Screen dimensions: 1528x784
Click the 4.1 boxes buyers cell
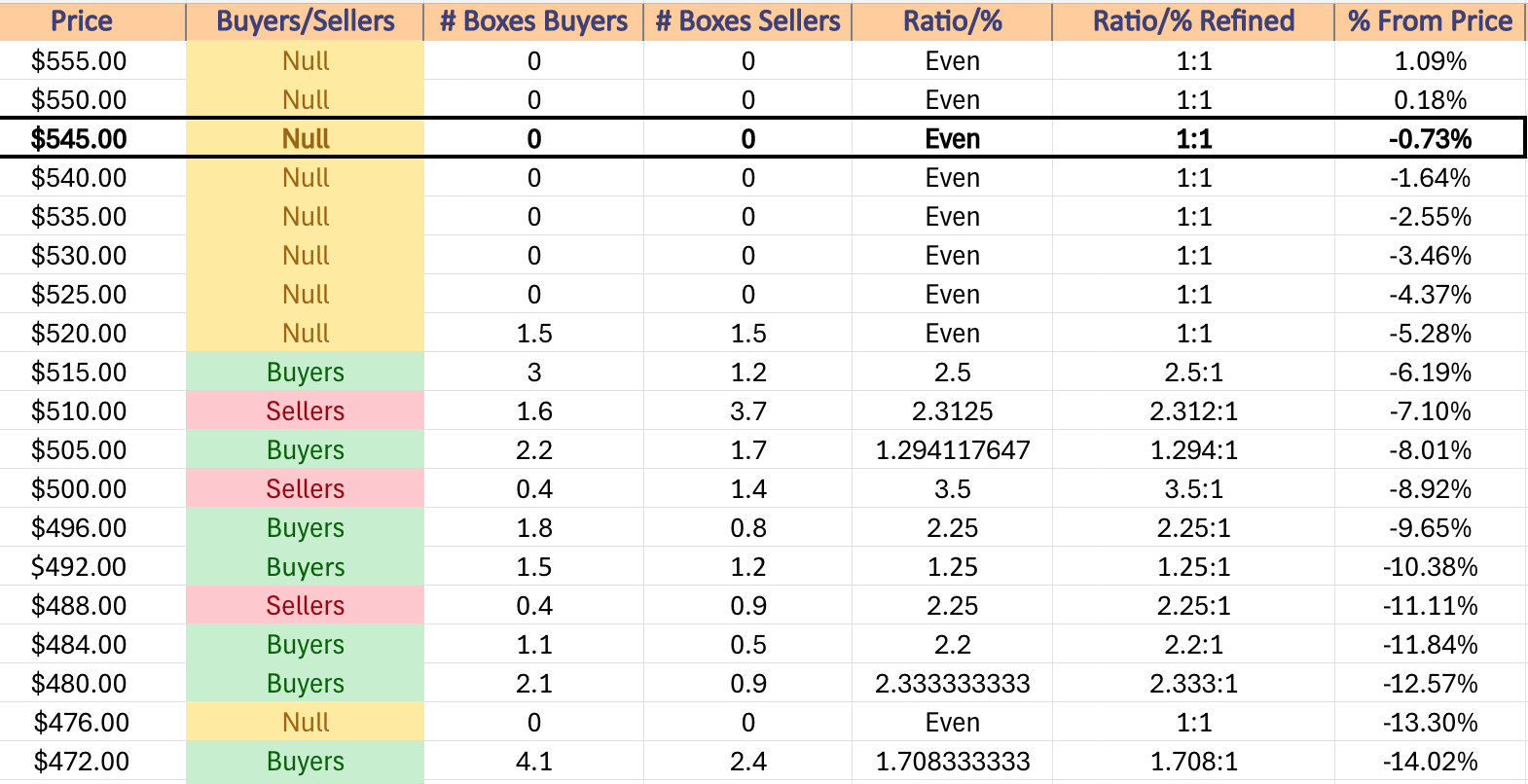pyautogui.click(x=533, y=761)
